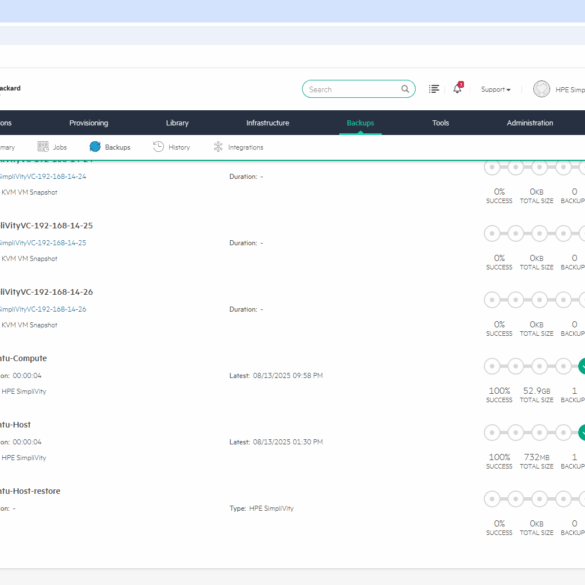Click Latest 08/13/2025 01:30 PM text
Viewport: 585px width, 585px height.
[276, 442]
